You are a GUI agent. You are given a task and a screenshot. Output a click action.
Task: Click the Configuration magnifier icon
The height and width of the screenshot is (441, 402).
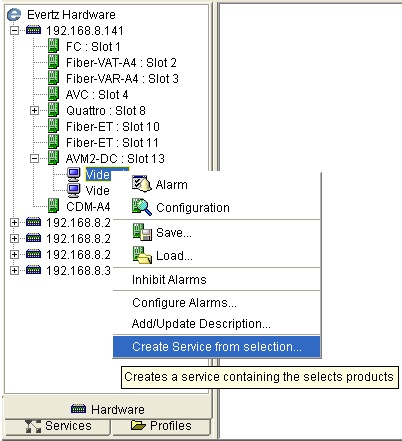[142, 207]
